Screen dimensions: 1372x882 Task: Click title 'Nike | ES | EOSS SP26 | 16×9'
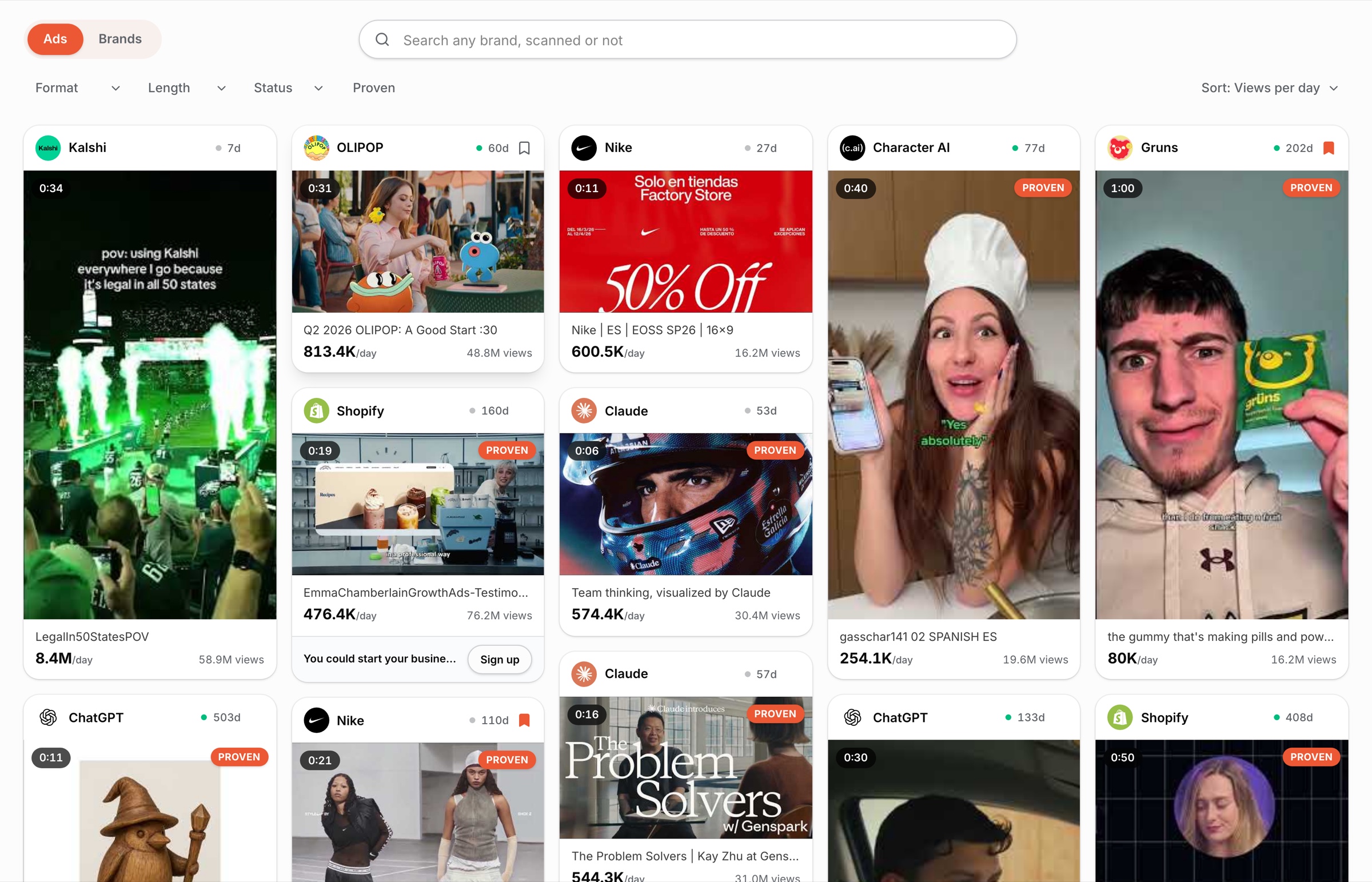coord(652,330)
